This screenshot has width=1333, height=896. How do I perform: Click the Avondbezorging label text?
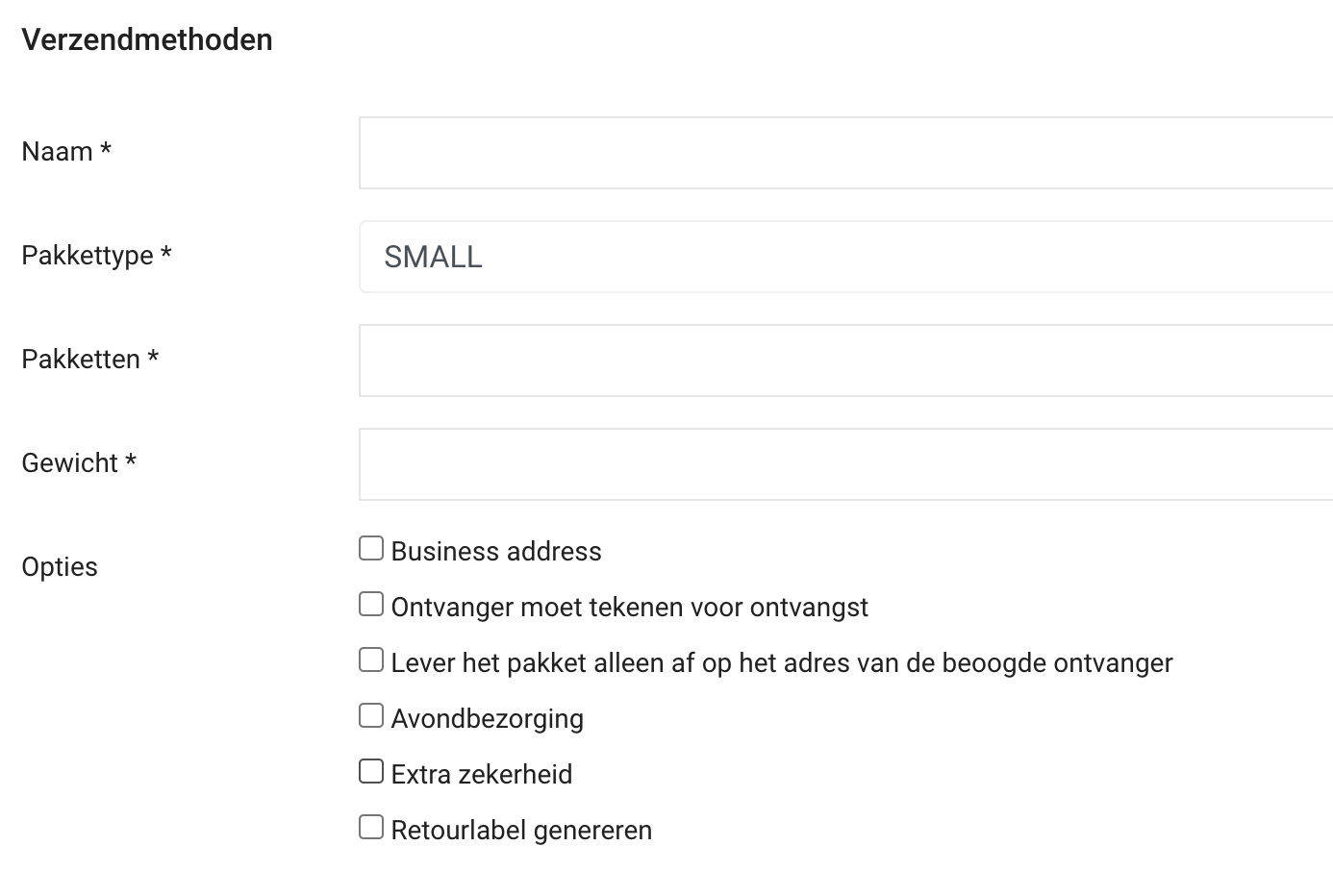click(x=486, y=717)
